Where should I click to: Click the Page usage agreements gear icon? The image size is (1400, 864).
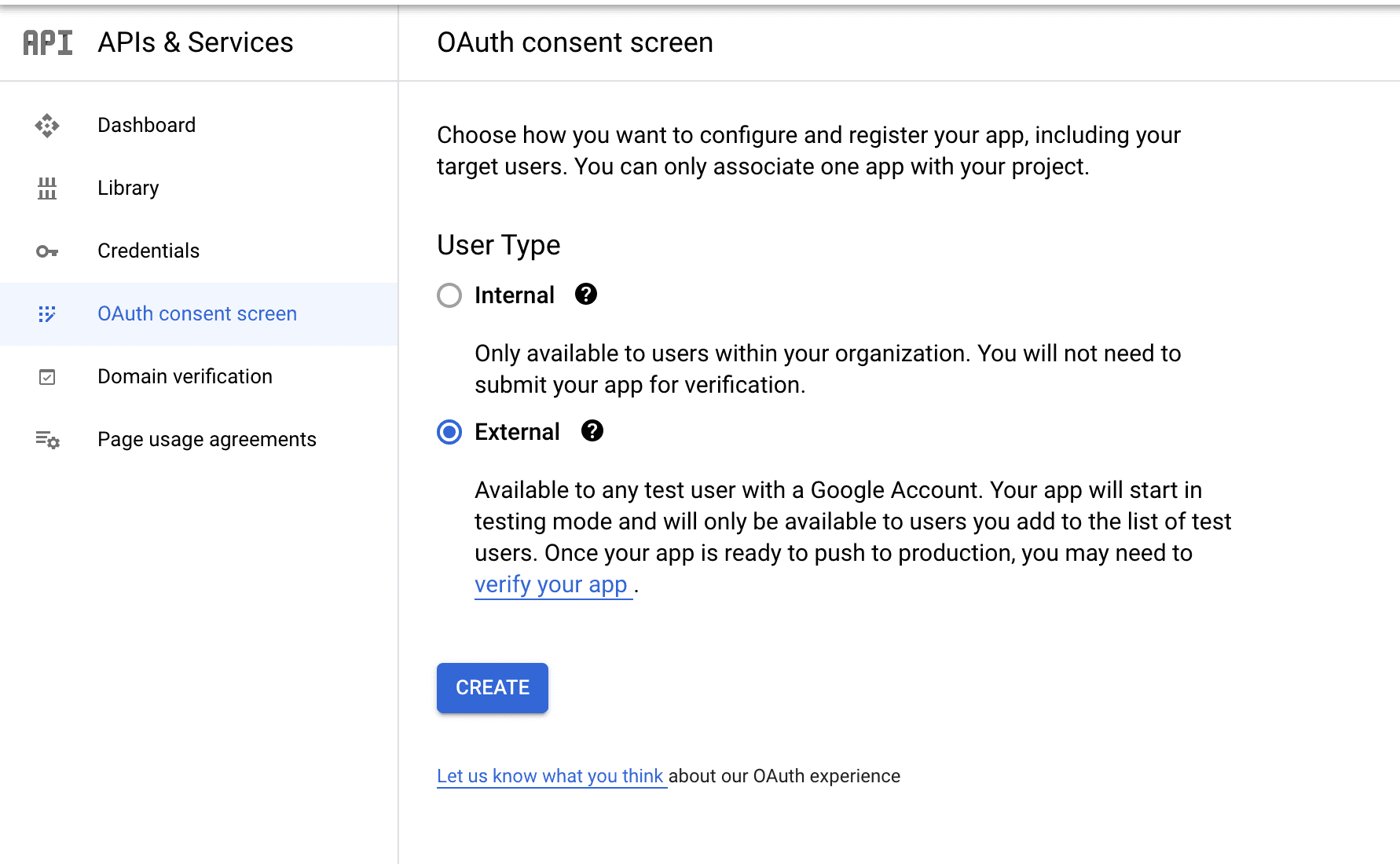tap(47, 440)
